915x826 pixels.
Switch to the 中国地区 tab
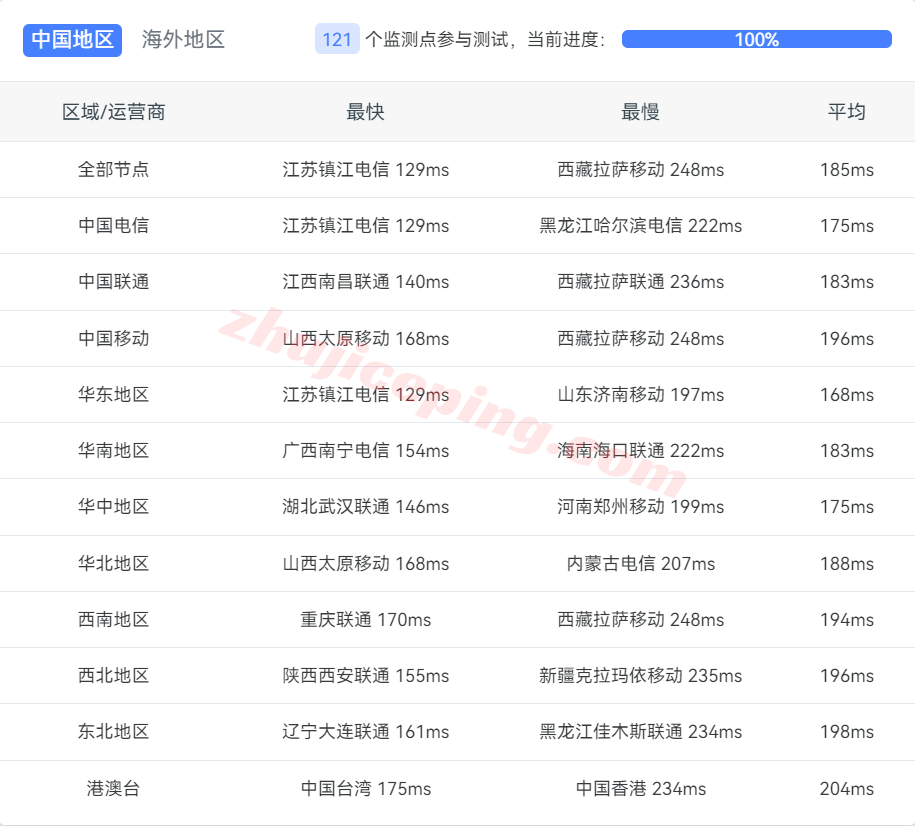[72, 40]
